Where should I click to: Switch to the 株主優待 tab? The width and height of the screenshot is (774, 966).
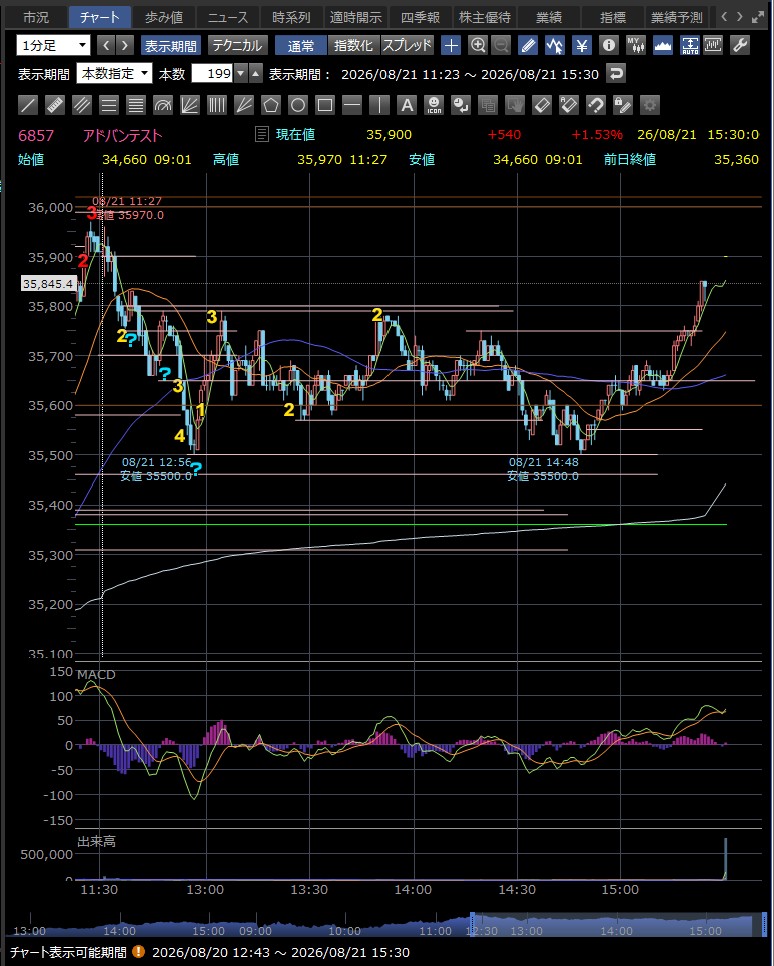point(484,18)
